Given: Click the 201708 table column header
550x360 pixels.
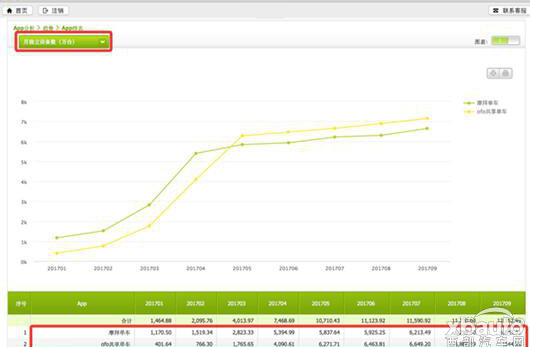Looking at the screenshot, I should 457,303.
